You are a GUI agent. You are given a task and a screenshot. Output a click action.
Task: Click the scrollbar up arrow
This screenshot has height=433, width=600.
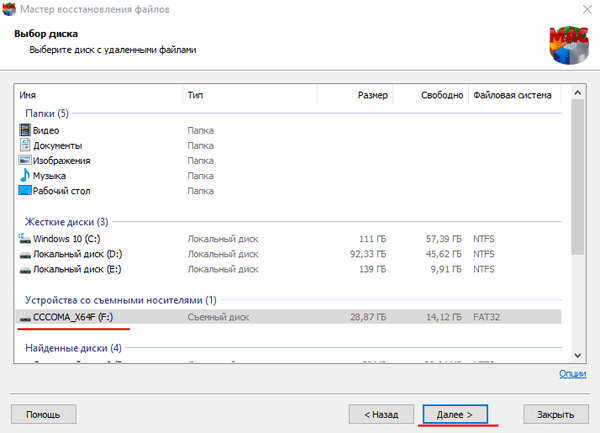coord(578,93)
